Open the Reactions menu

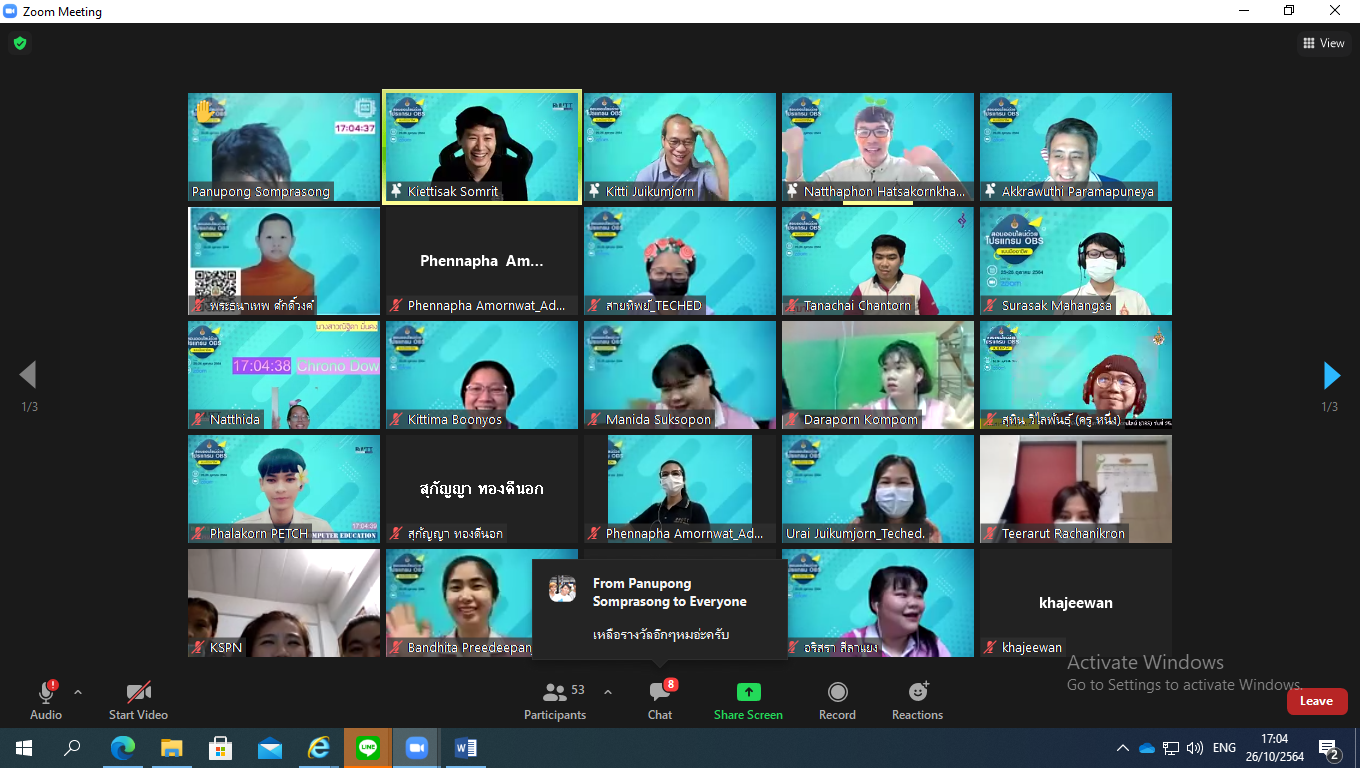917,699
